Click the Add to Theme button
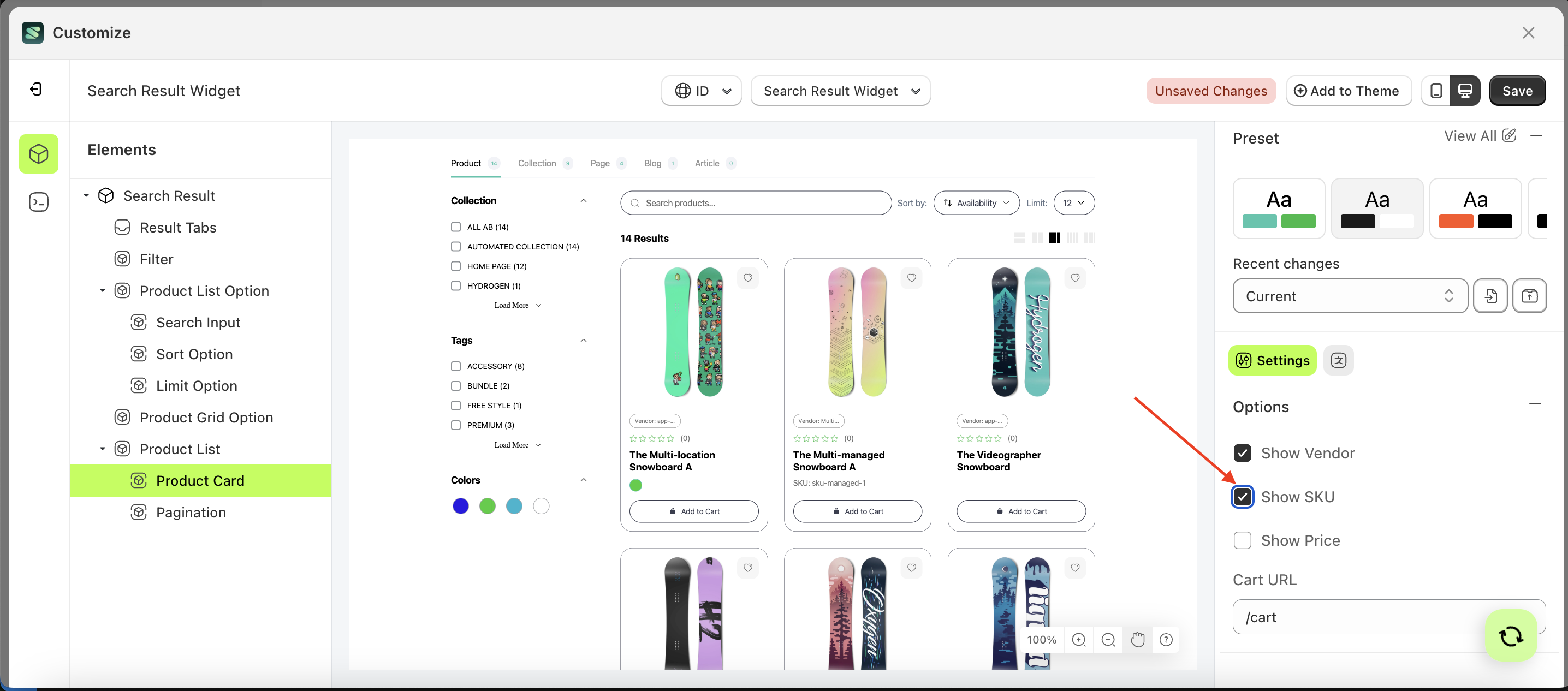The image size is (1568, 691). pyautogui.click(x=1349, y=91)
